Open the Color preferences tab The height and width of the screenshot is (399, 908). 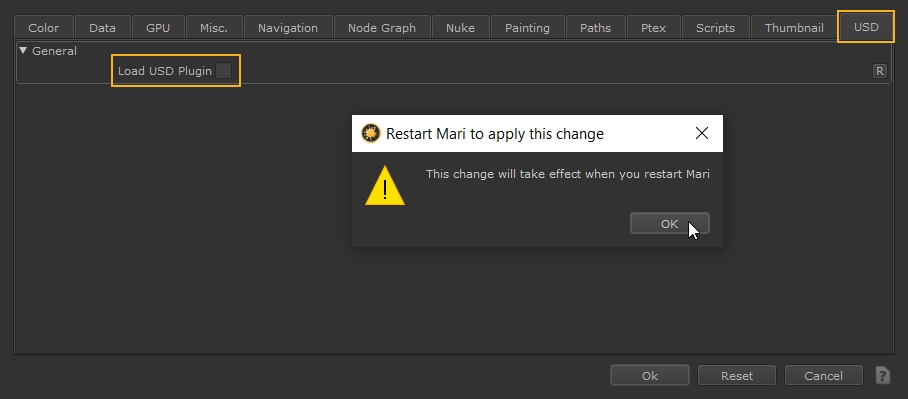(x=44, y=28)
